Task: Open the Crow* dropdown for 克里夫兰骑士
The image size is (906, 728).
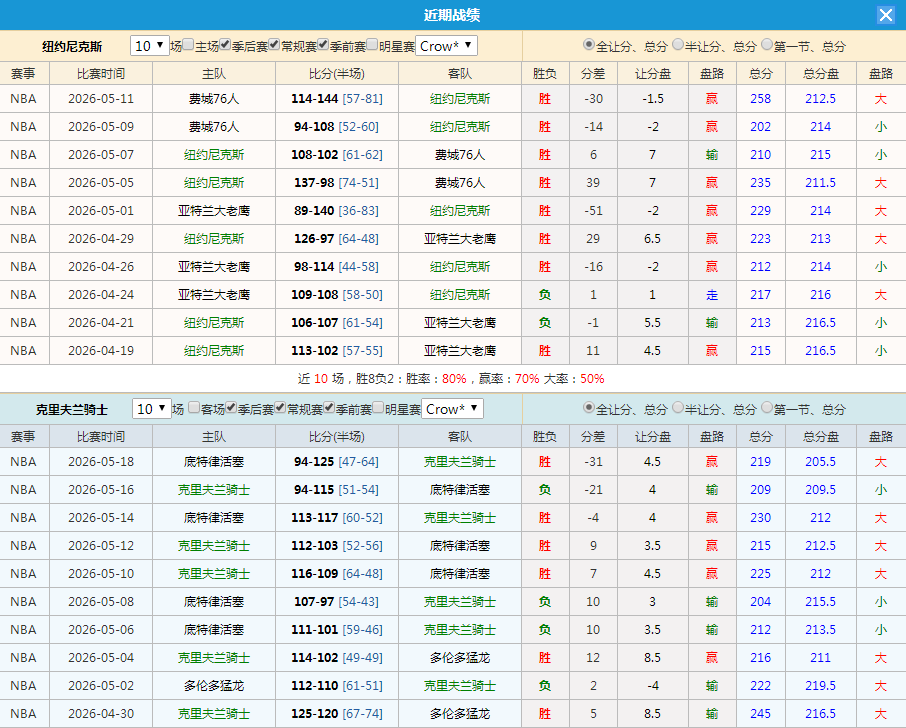Action: [x=452, y=409]
